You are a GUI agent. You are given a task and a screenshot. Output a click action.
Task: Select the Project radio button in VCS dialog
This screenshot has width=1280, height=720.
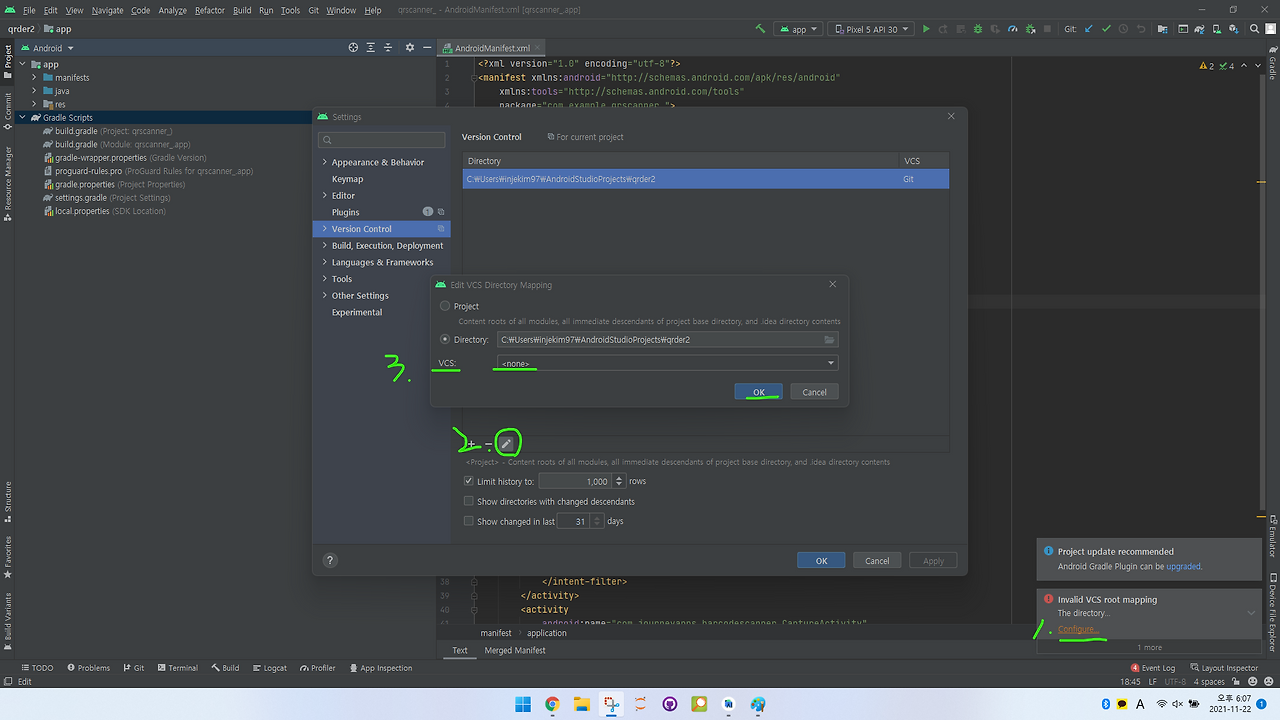443,306
